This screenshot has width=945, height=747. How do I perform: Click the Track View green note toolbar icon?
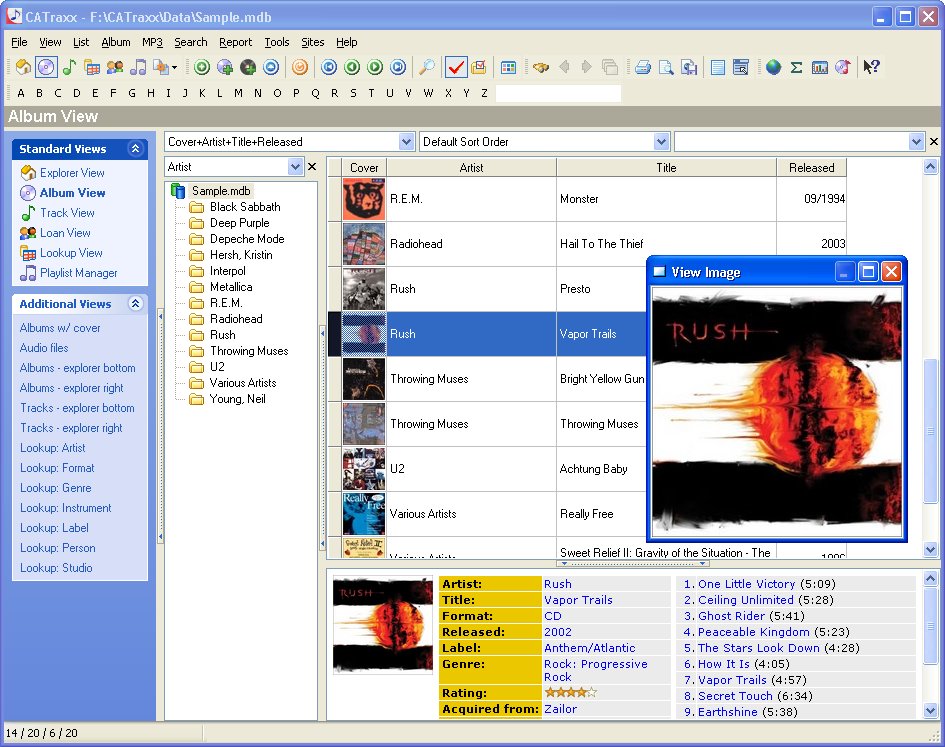click(69, 67)
